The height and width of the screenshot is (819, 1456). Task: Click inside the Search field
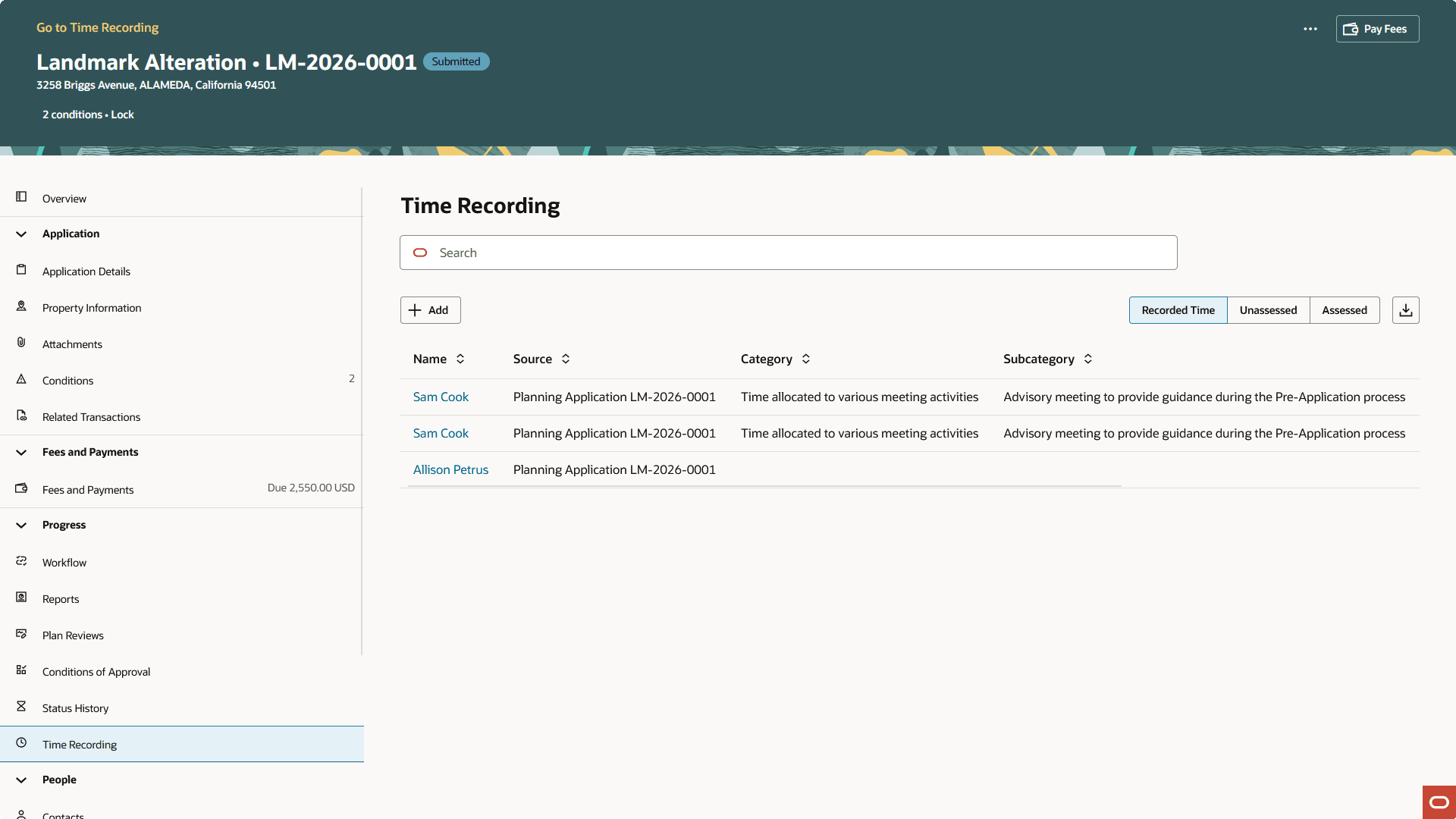coord(788,252)
